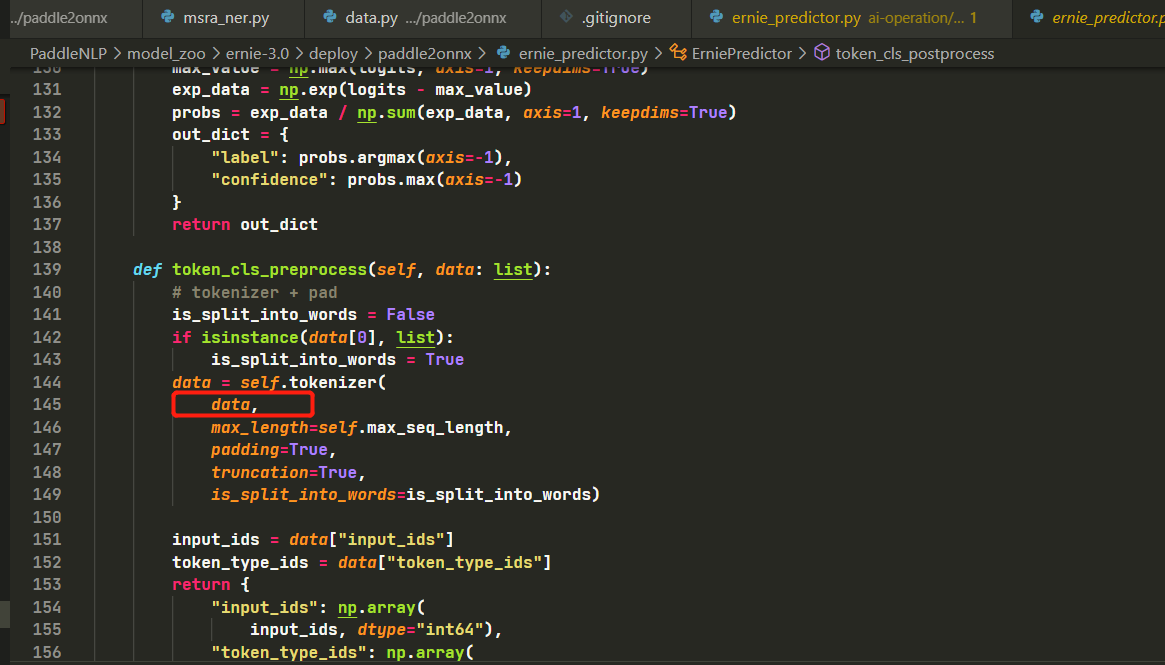The image size is (1165, 665).
Task: Click the dtype="int64" argument
Action: tap(420, 629)
